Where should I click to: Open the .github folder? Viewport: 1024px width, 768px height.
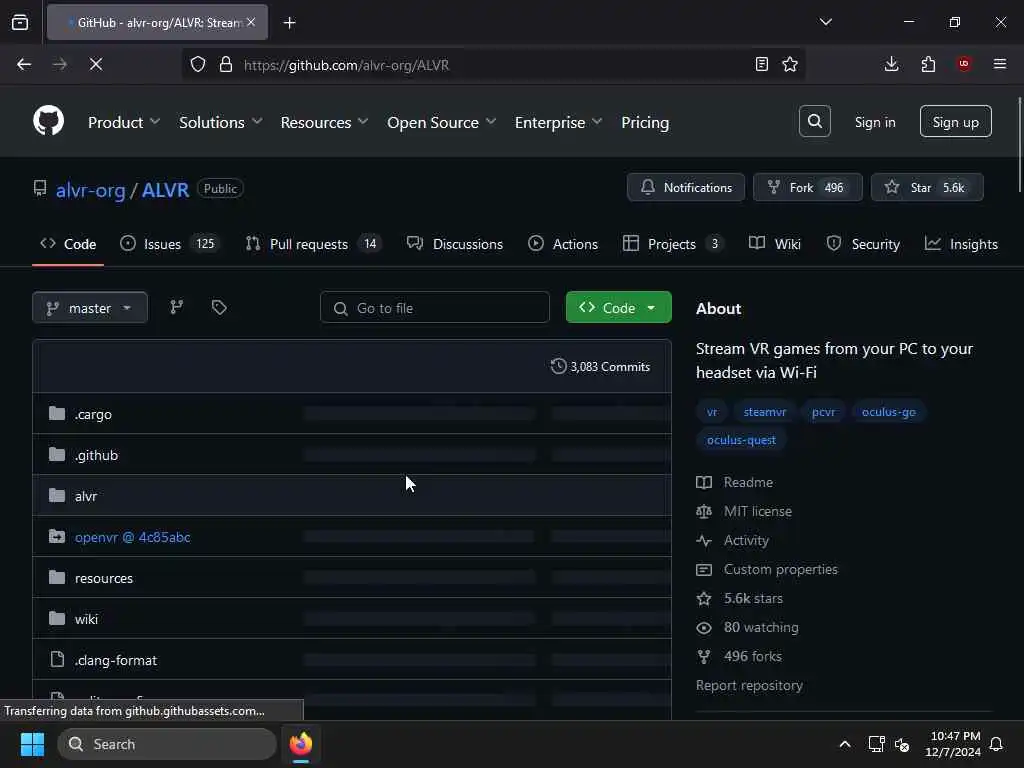click(x=96, y=455)
